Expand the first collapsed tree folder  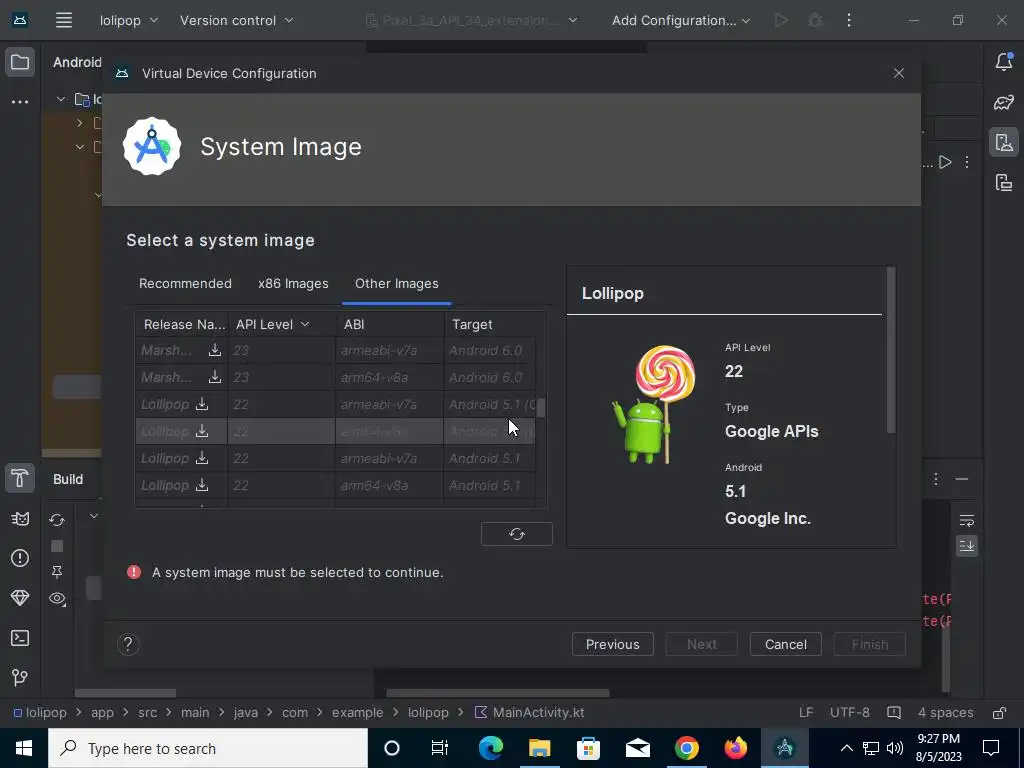(80, 123)
